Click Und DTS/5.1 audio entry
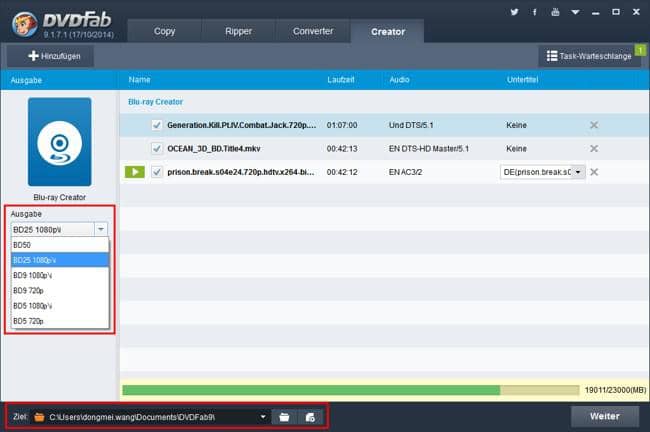The width and height of the screenshot is (650, 432). point(411,125)
